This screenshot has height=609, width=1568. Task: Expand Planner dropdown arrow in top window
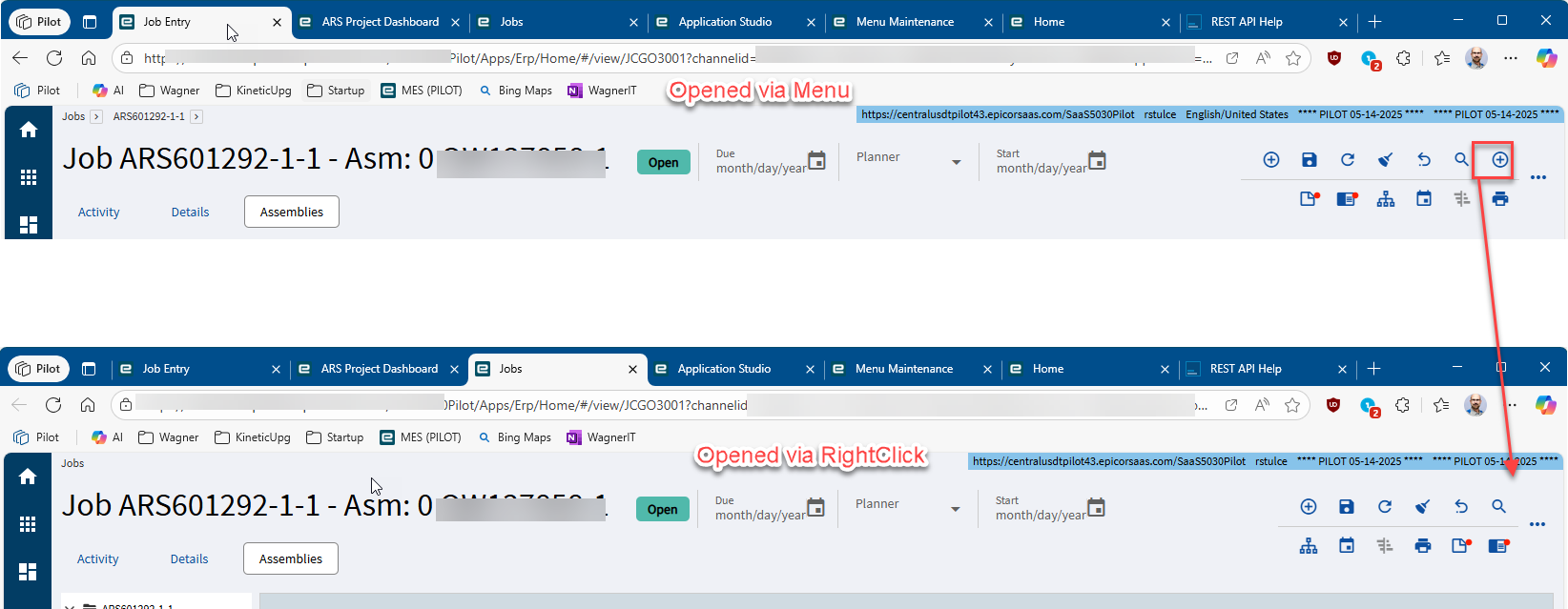[957, 163]
